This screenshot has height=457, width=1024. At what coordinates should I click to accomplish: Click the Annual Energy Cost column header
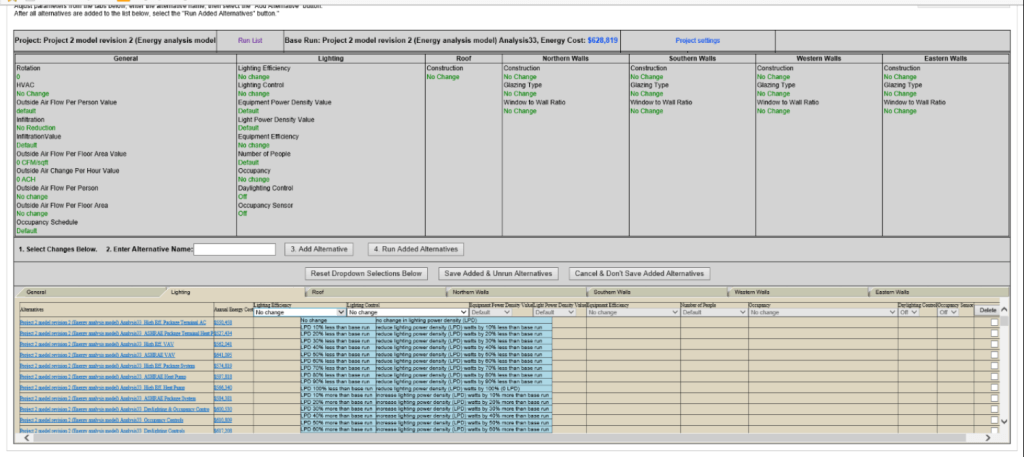pyautogui.click(x=234, y=309)
